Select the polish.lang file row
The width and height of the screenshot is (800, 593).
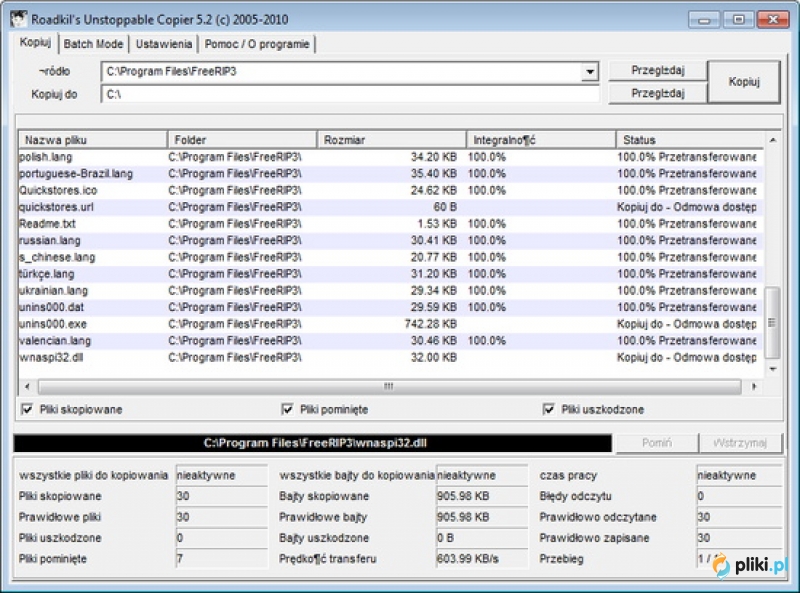coord(391,157)
